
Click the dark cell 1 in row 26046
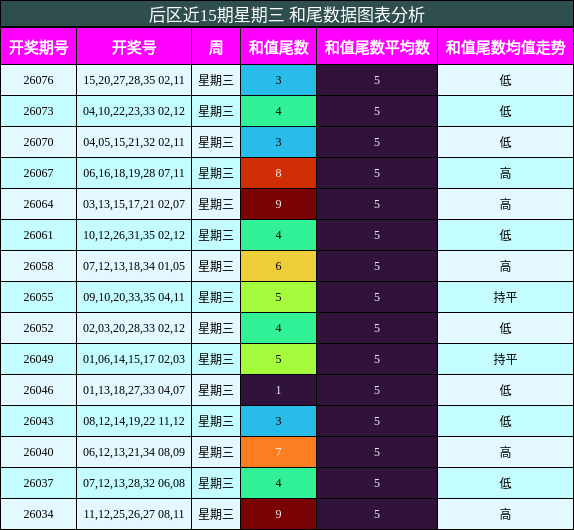click(x=279, y=390)
